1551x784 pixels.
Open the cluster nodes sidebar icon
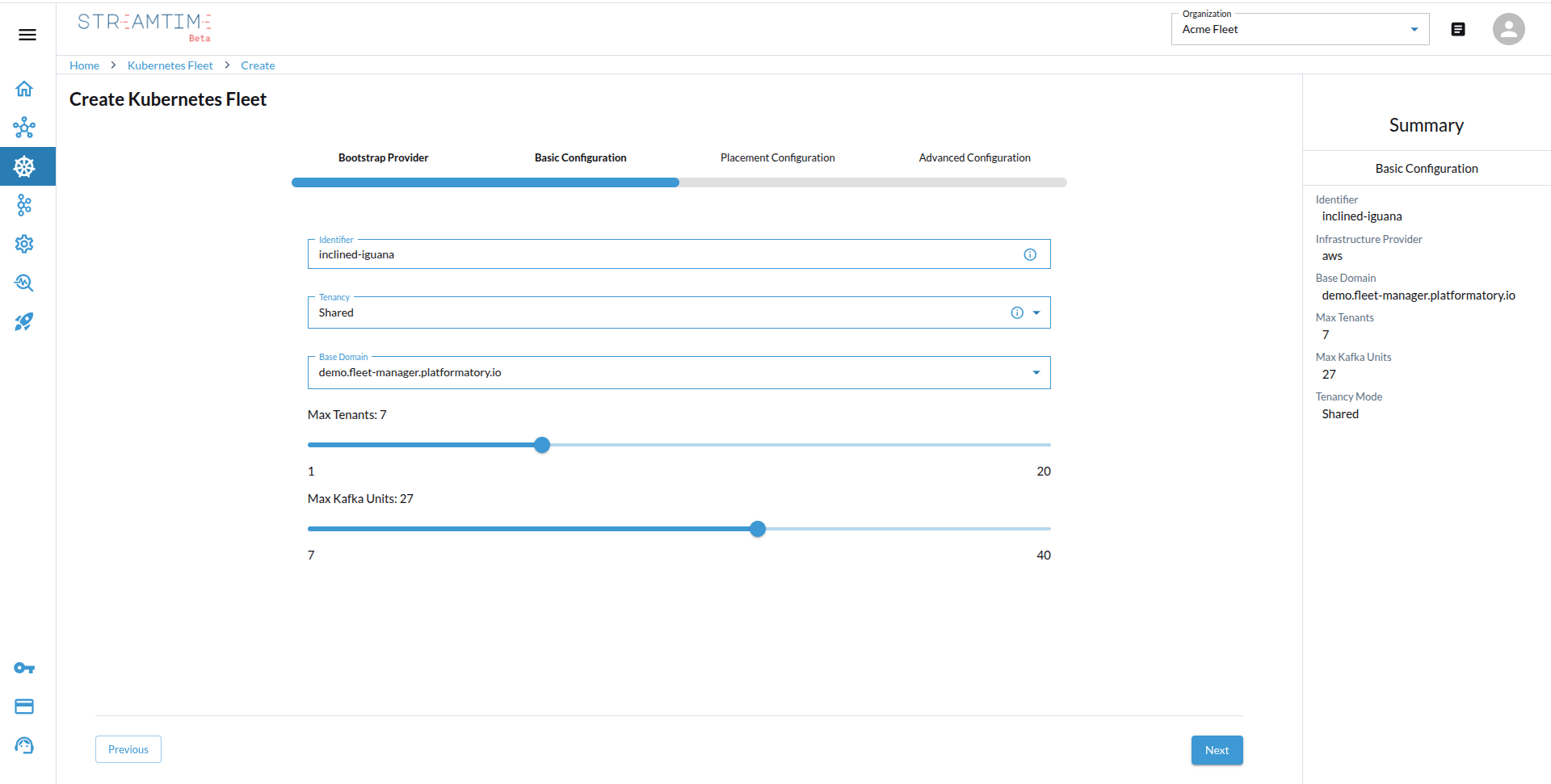point(24,128)
